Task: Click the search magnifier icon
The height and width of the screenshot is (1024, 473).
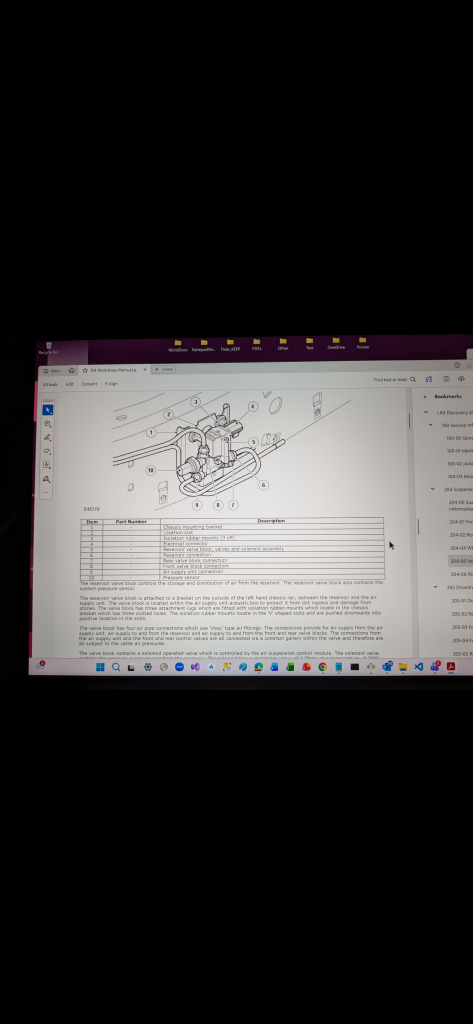Action: (x=413, y=379)
